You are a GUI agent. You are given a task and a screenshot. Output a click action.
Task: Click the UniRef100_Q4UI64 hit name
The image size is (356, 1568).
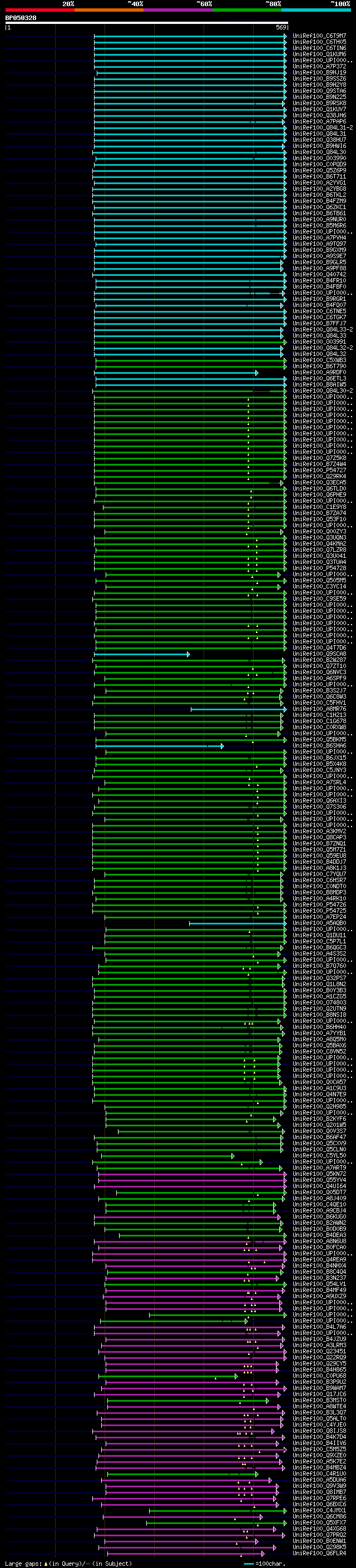tap(319, 1186)
